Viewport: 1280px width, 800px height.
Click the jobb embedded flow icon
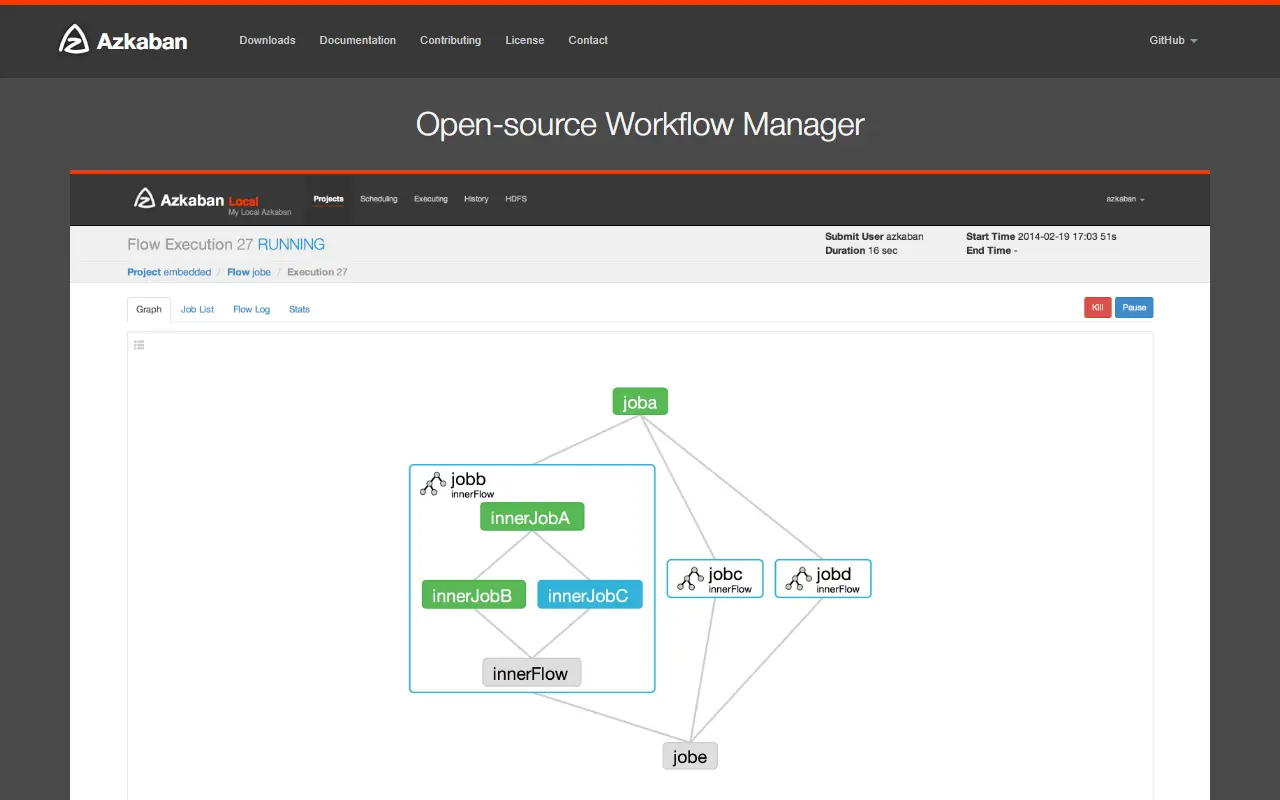click(x=433, y=484)
